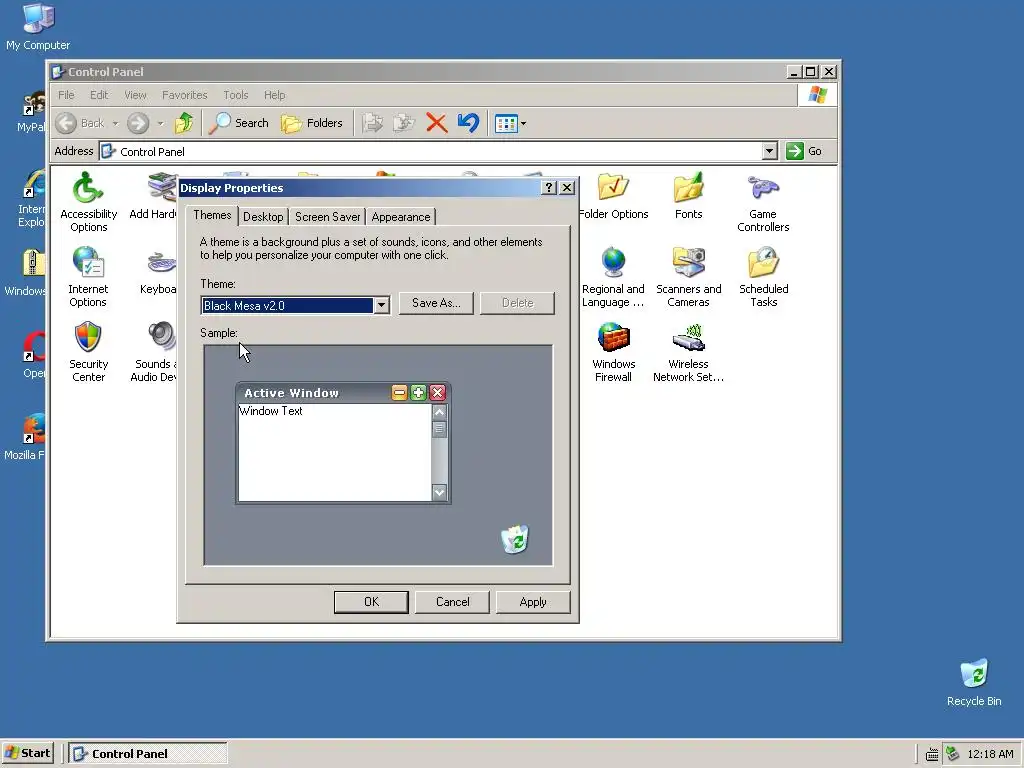Click the Save As... button
Viewport: 1024px width, 768px height.
[436, 303]
